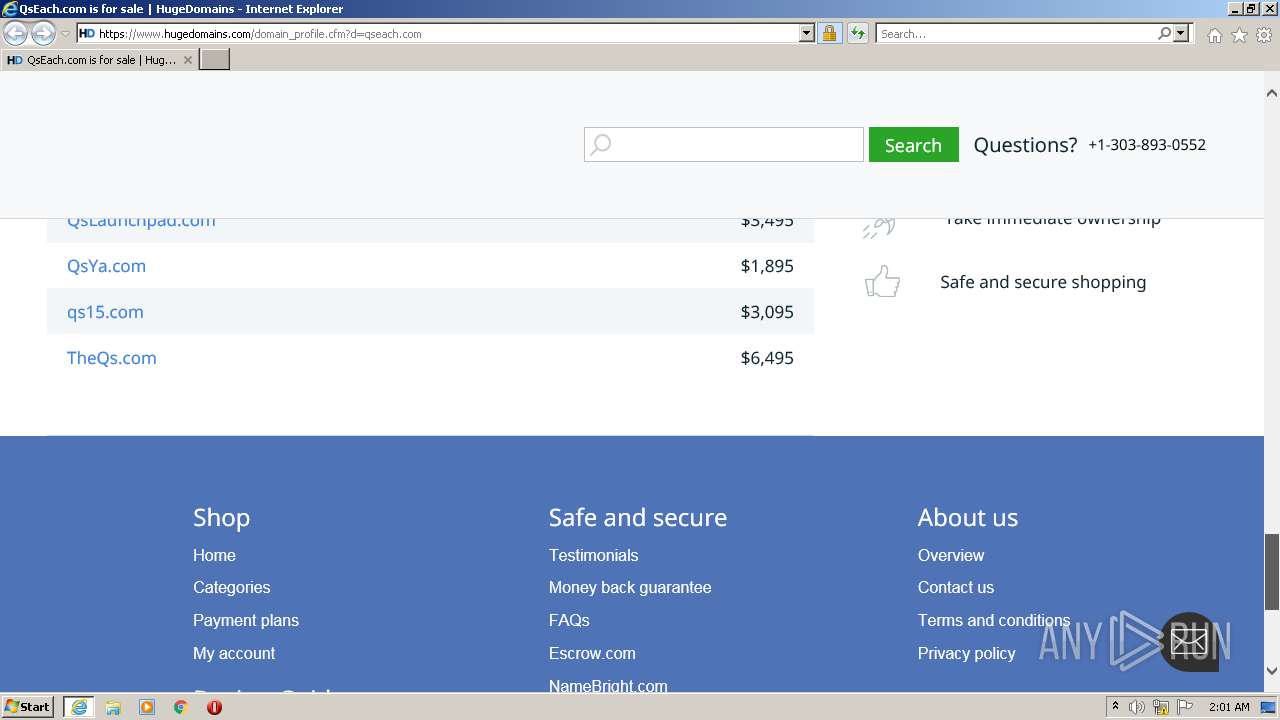Open the File Explorer taskbar icon
This screenshot has height=720, width=1280.
tap(113, 707)
